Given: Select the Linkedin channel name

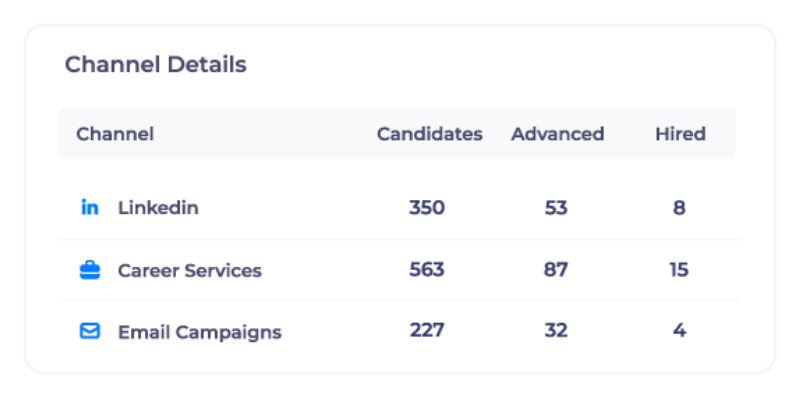Looking at the screenshot, I should (x=158, y=208).
